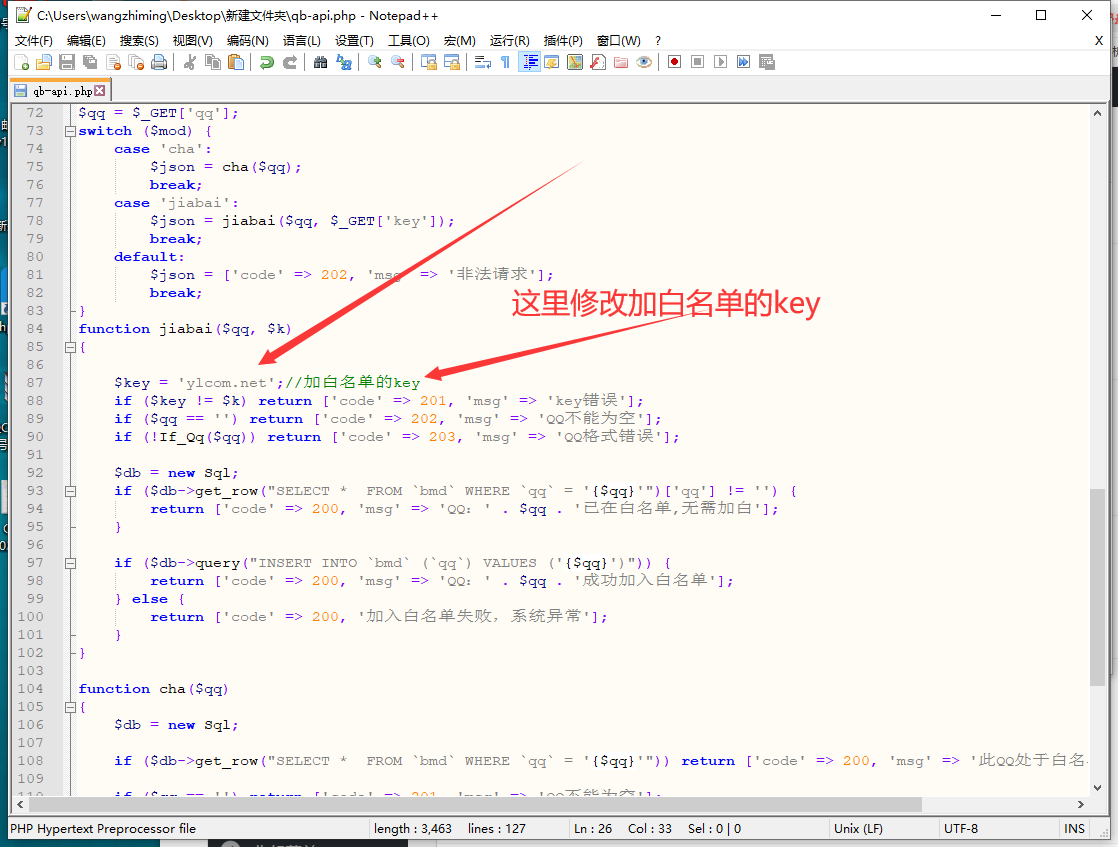Click the horizontal scrollbar right arrow
Viewport: 1118px width, 847px height.
point(1081,804)
